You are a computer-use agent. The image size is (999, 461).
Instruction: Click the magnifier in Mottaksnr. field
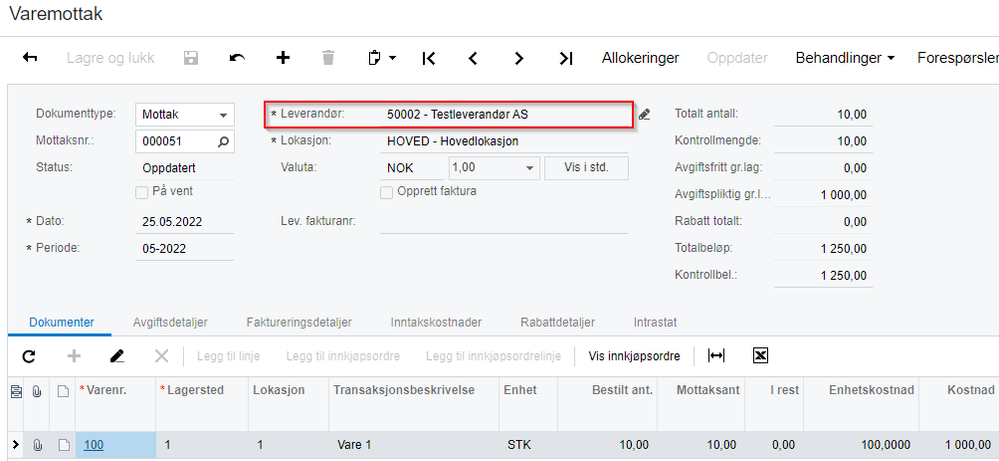223,141
